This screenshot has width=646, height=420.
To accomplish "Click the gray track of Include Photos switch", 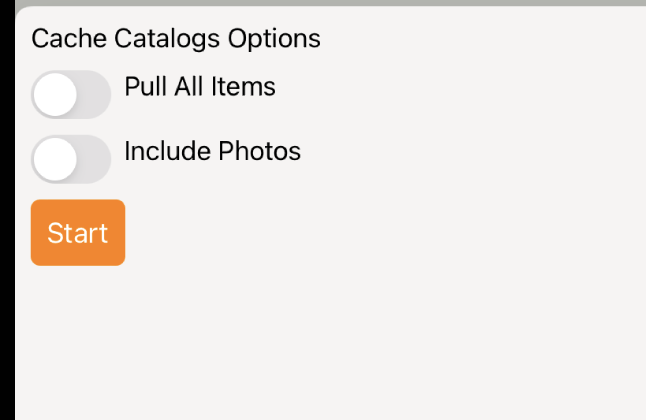I will tap(94, 159).
